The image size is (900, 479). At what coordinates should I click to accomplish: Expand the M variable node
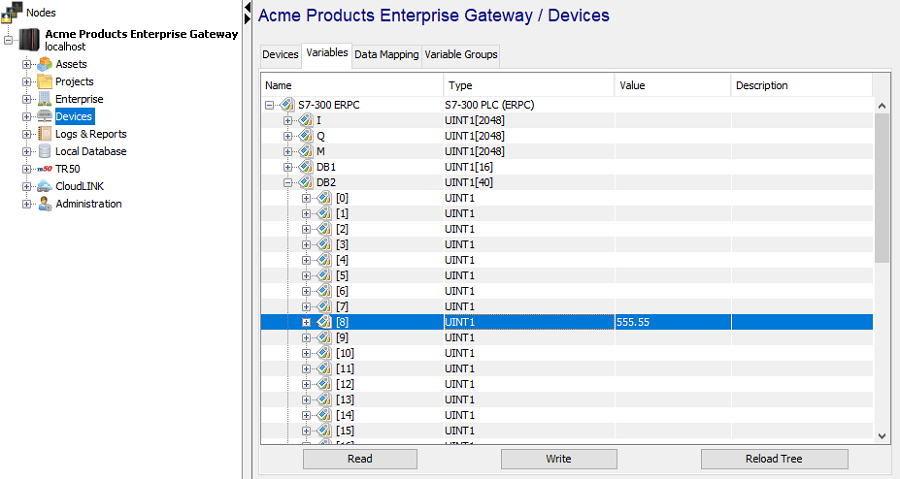(x=288, y=151)
